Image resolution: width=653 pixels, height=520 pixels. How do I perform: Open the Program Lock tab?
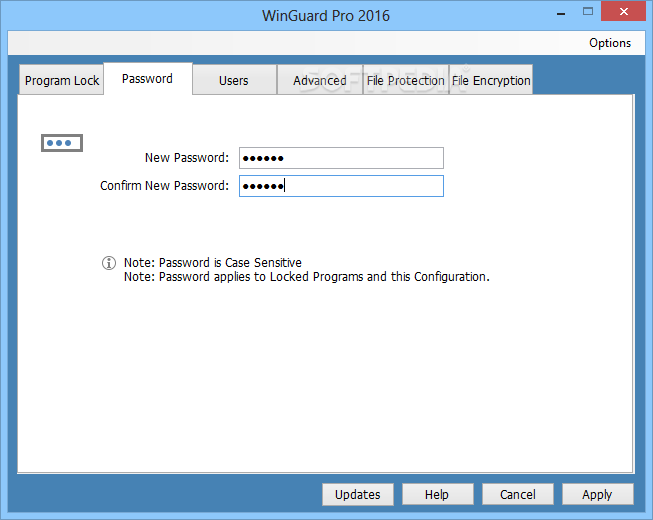tap(61, 80)
